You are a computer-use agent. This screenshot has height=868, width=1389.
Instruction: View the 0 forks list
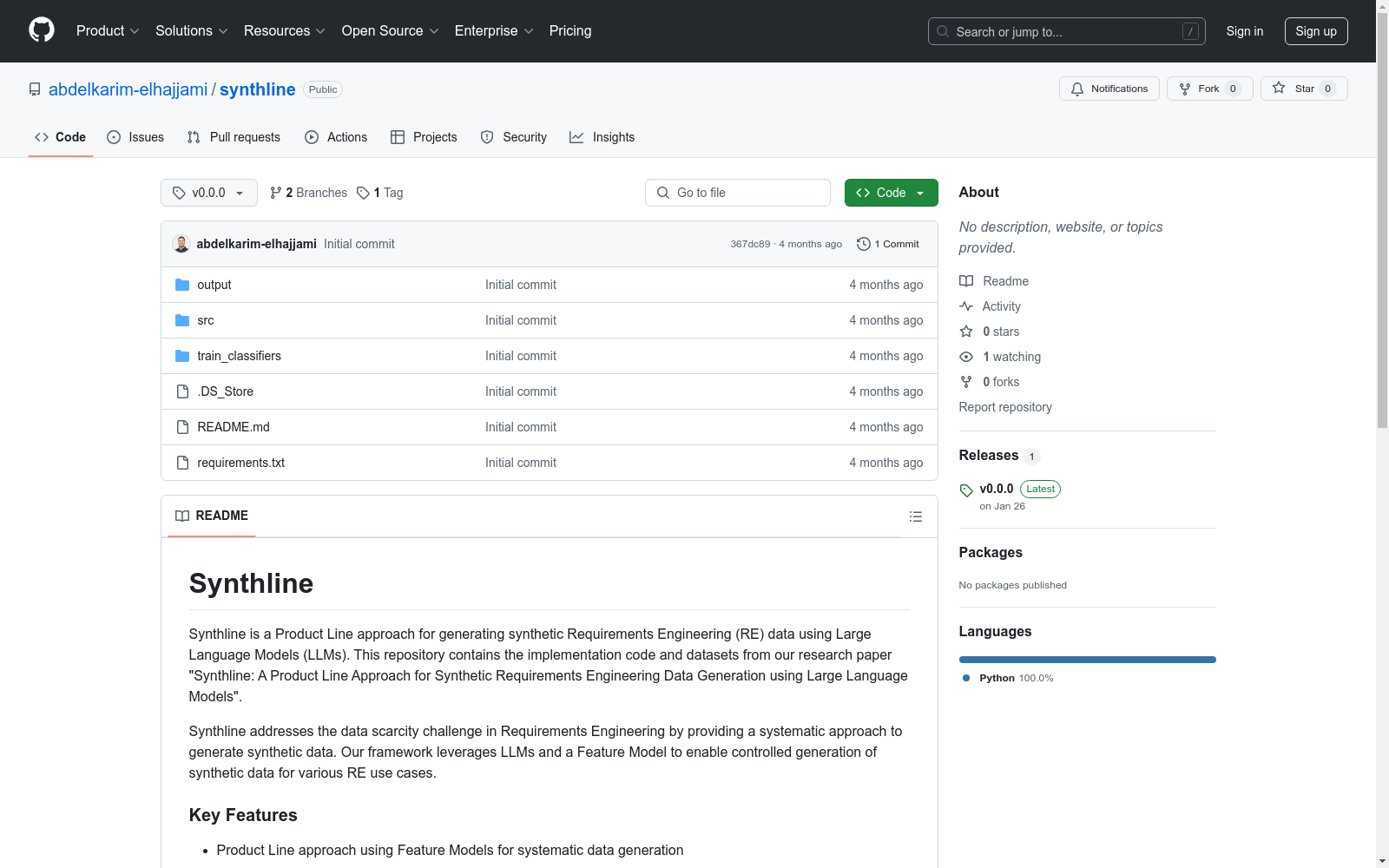(990, 382)
